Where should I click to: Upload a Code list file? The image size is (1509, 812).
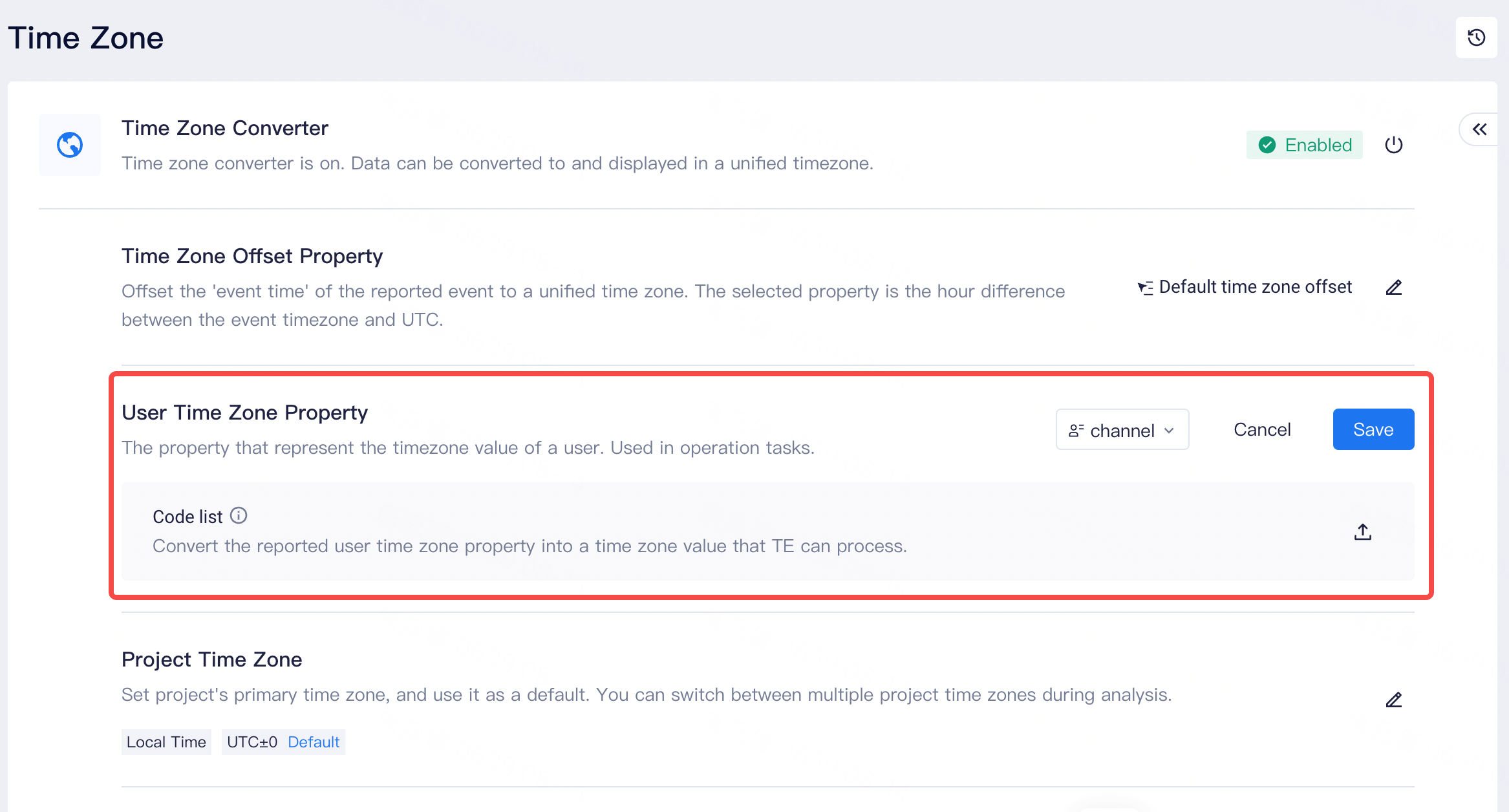coord(1363,532)
